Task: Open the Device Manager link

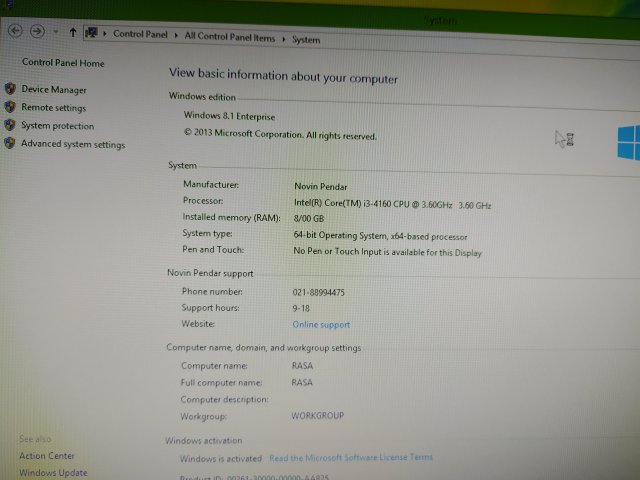Action: [54, 90]
